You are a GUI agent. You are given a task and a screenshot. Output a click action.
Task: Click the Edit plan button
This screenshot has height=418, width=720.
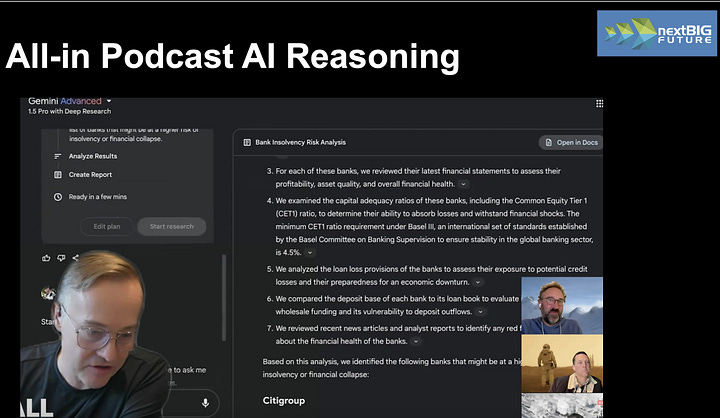(107, 226)
